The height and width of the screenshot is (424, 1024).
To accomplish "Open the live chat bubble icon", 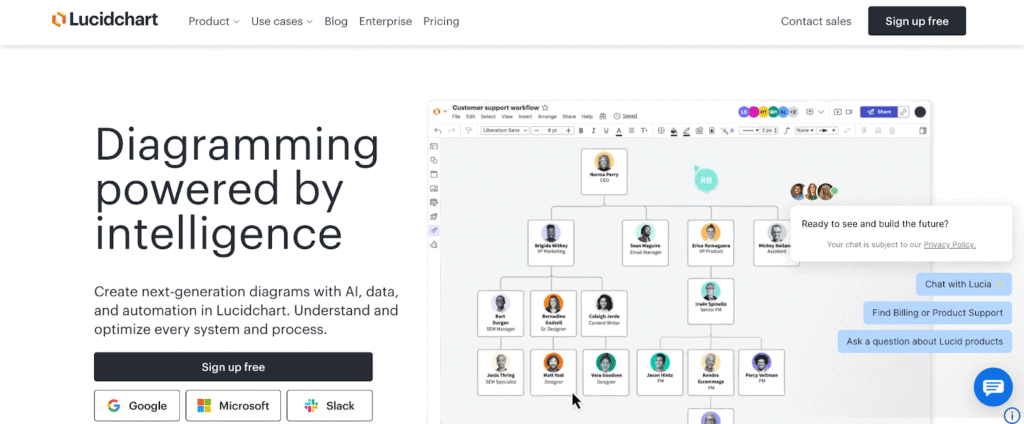I will [x=993, y=387].
